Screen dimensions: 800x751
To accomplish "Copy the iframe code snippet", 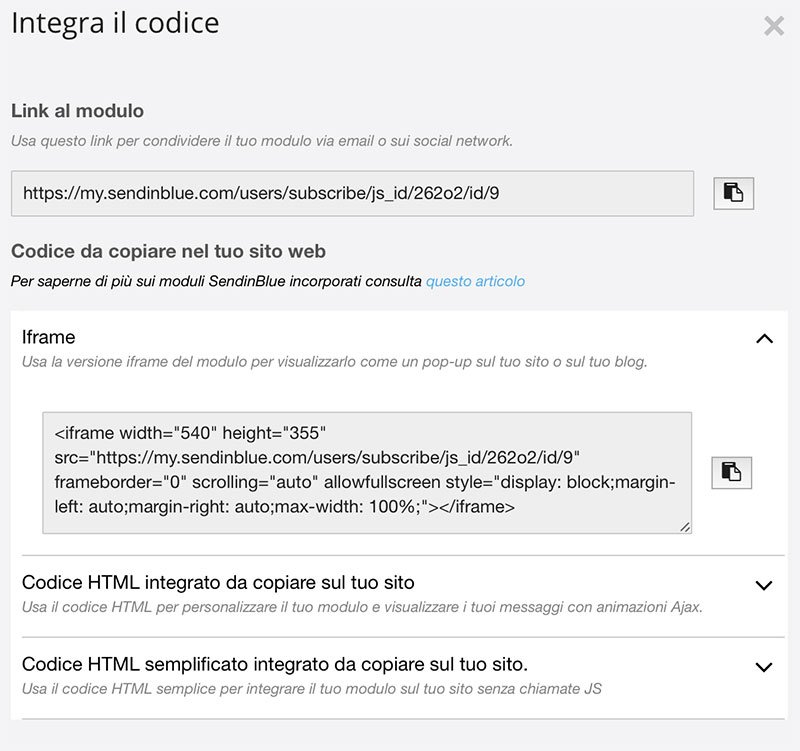I will click(732, 472).
